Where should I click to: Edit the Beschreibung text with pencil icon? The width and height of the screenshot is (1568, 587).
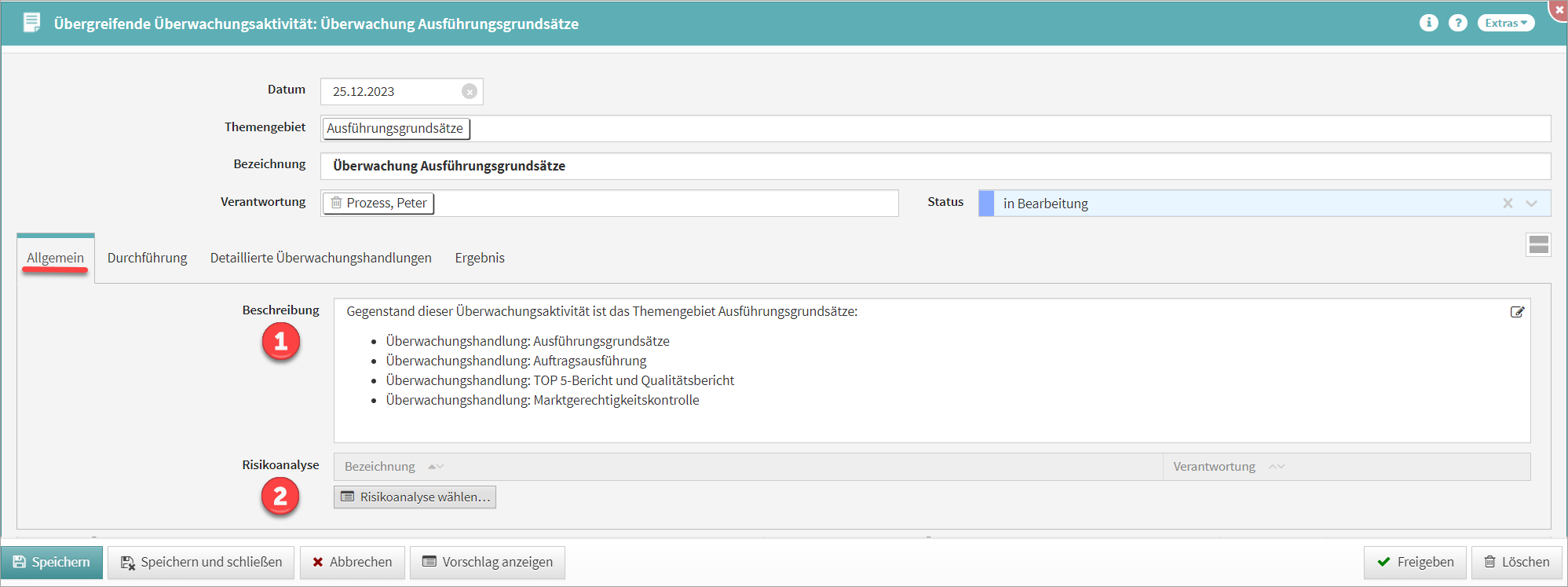point(1517,312)
